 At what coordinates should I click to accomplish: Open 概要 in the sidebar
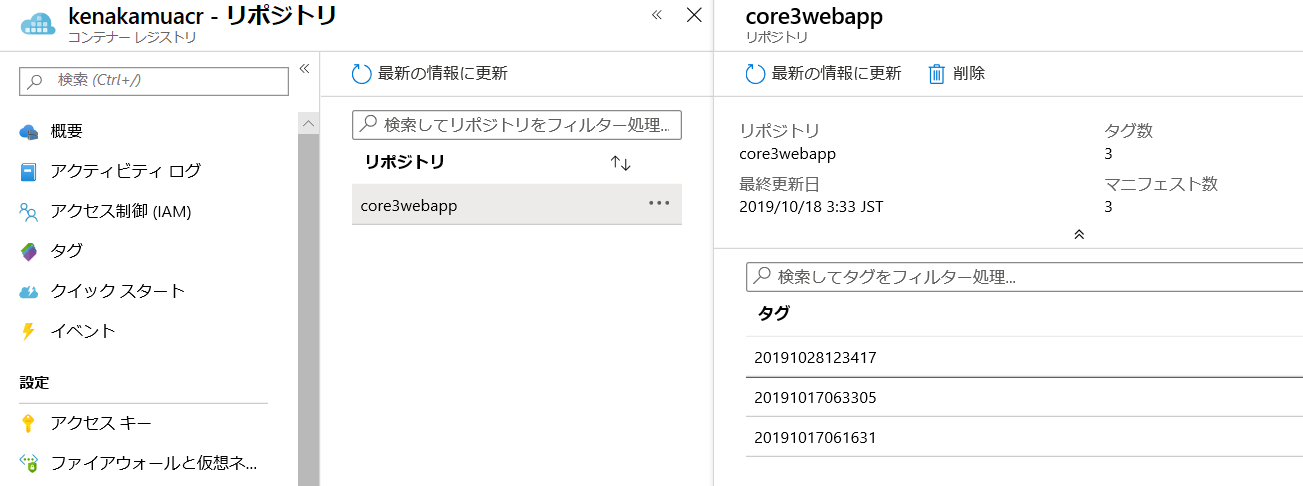coord(66,131)
